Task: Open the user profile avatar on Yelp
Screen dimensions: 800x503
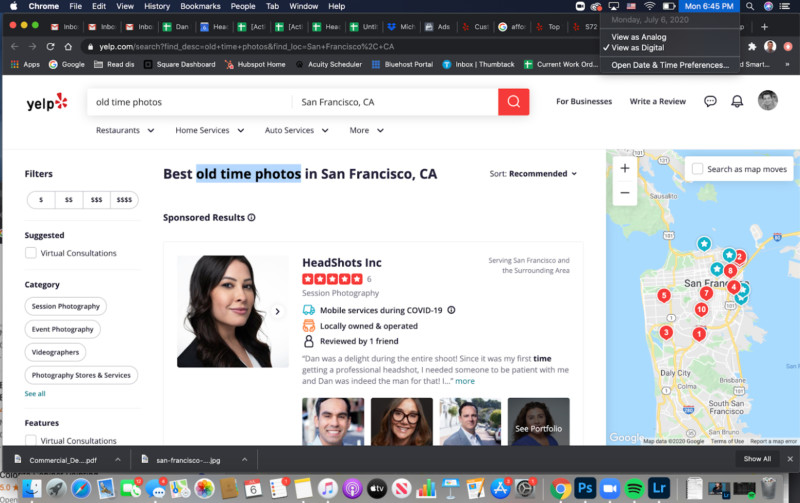Action: pyautogui.click(x=767, y=101)
